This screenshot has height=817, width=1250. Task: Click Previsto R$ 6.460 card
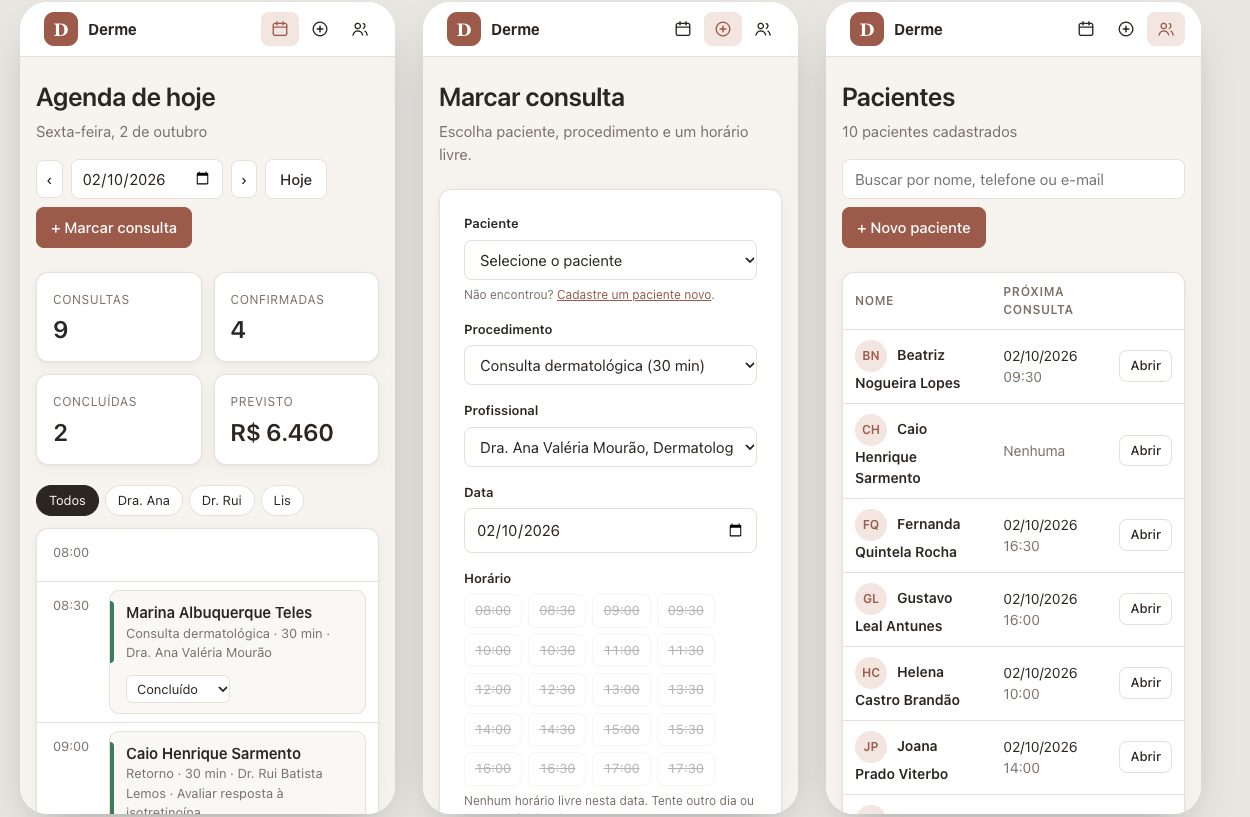(x=296, y=420)
